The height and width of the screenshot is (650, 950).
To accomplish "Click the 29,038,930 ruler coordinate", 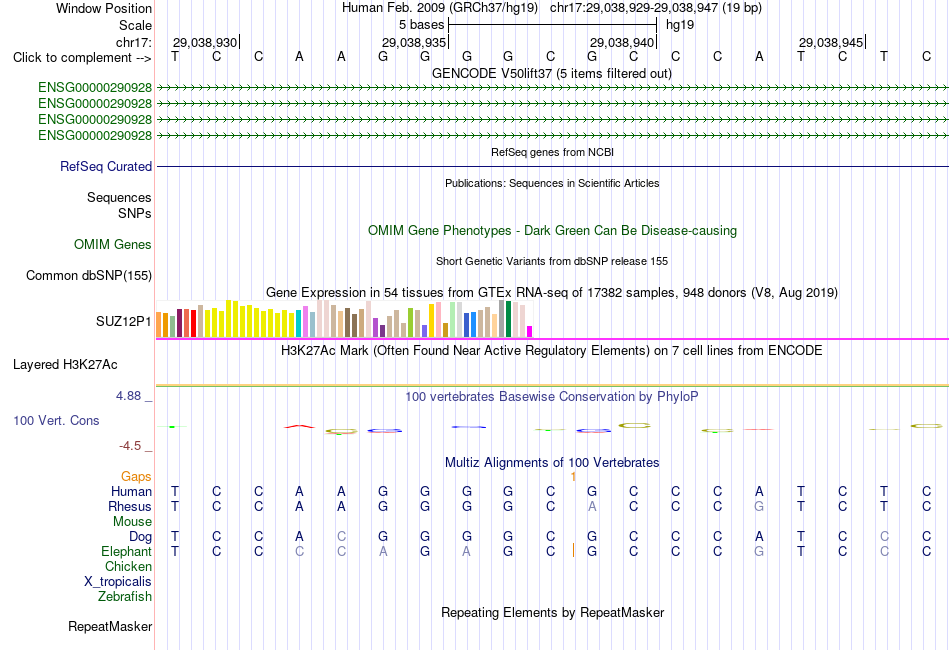I will click(x=205, y=42).
